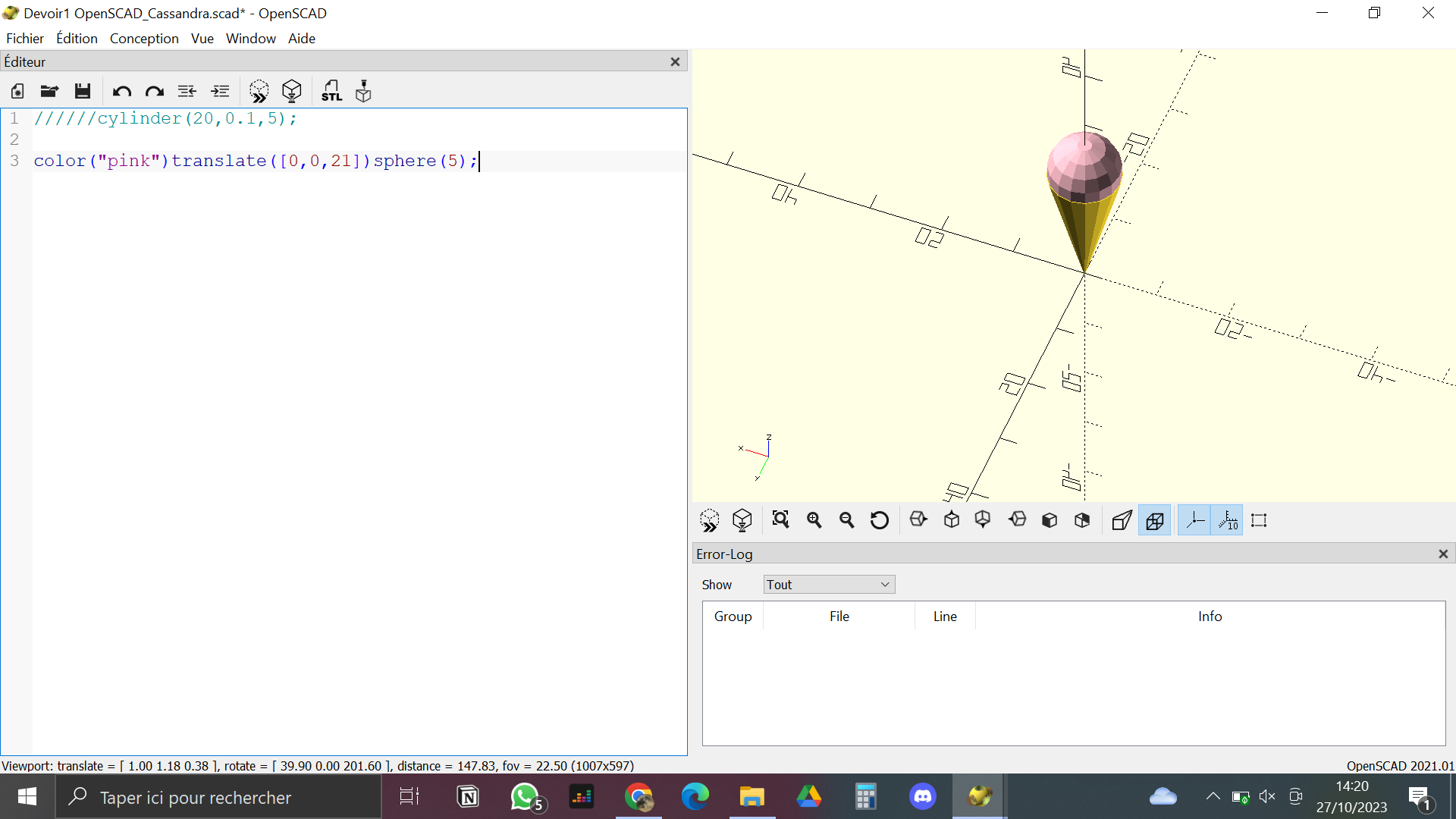Screen dimensions: 1456x819
Task: Select the top view icon
Action: pos(951,520)
